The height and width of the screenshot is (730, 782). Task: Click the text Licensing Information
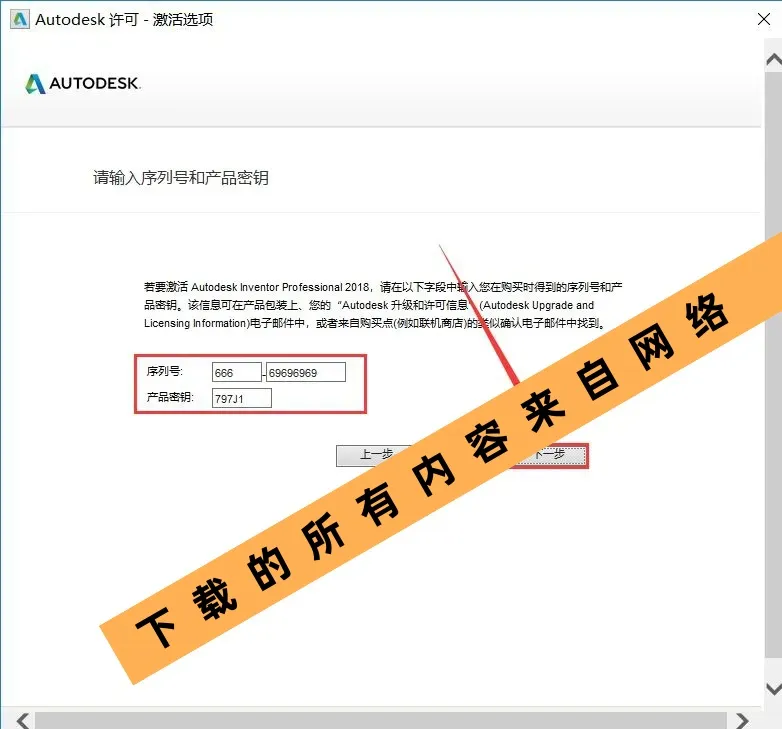tap(196, 323)
